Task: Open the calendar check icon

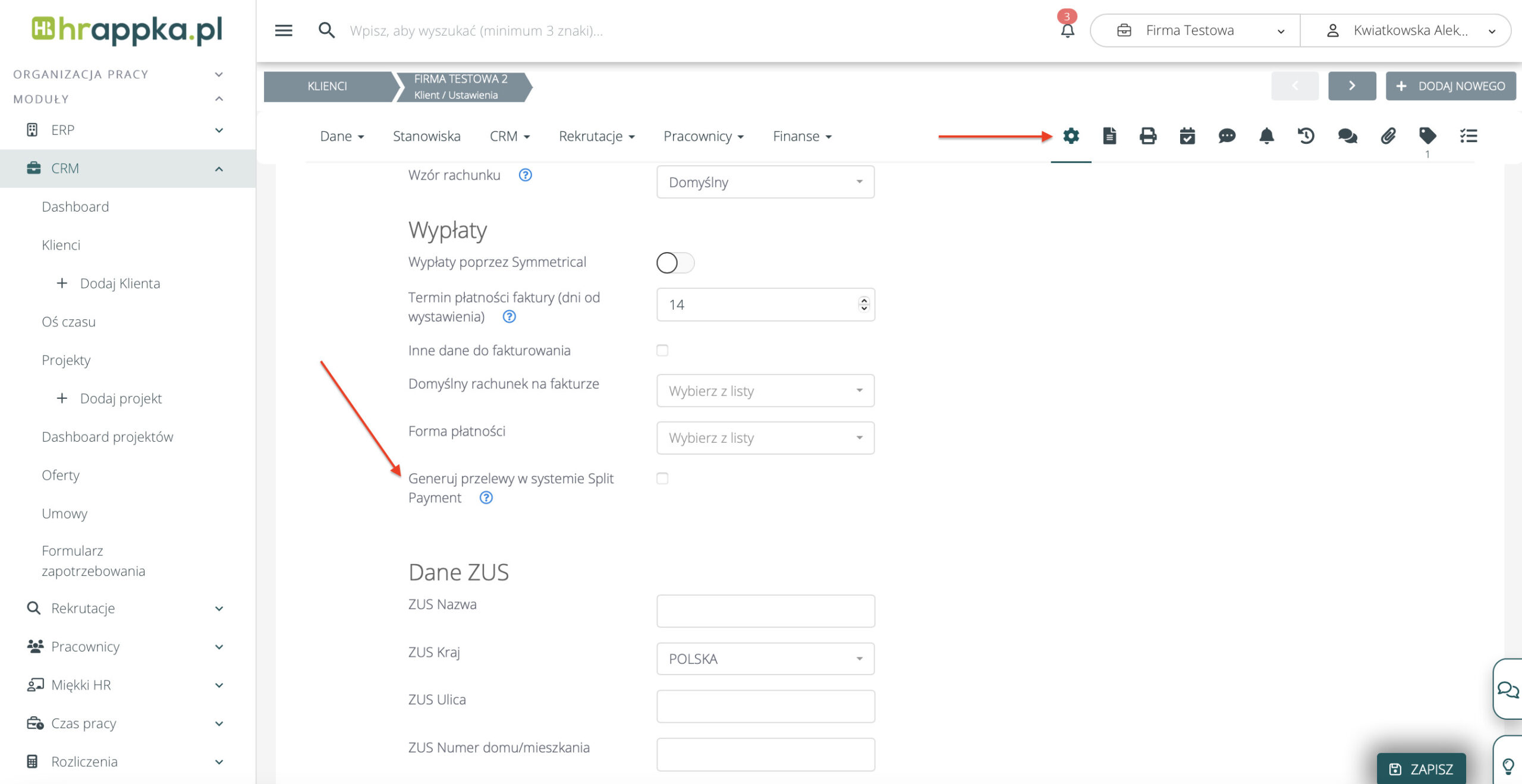Action: [x=1187, y=136]
